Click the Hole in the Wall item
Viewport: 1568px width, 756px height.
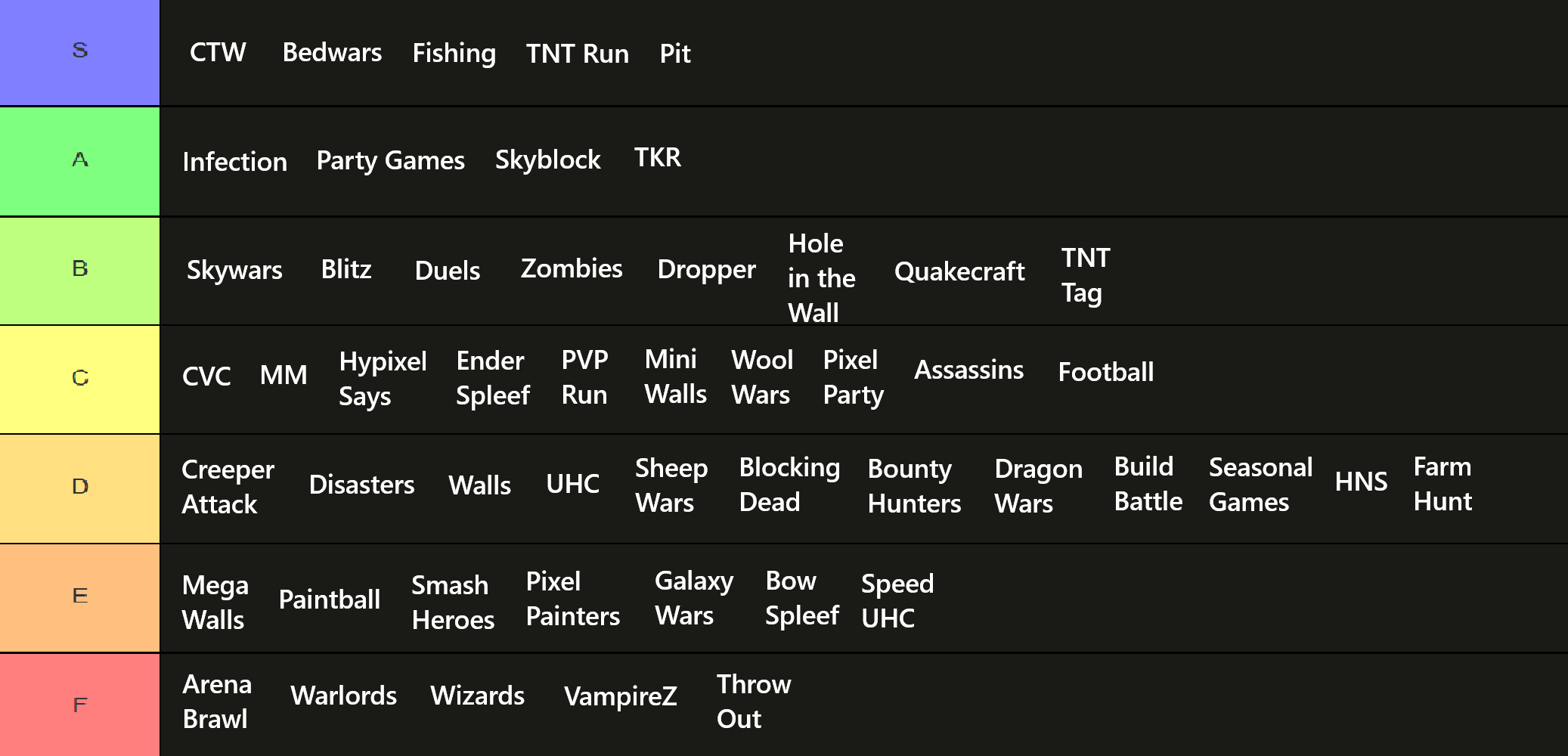[x=821, y=278]
